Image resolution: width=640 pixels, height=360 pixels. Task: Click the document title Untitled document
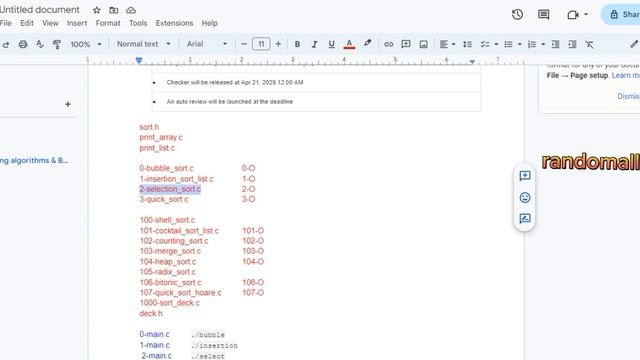pos(40,10)
